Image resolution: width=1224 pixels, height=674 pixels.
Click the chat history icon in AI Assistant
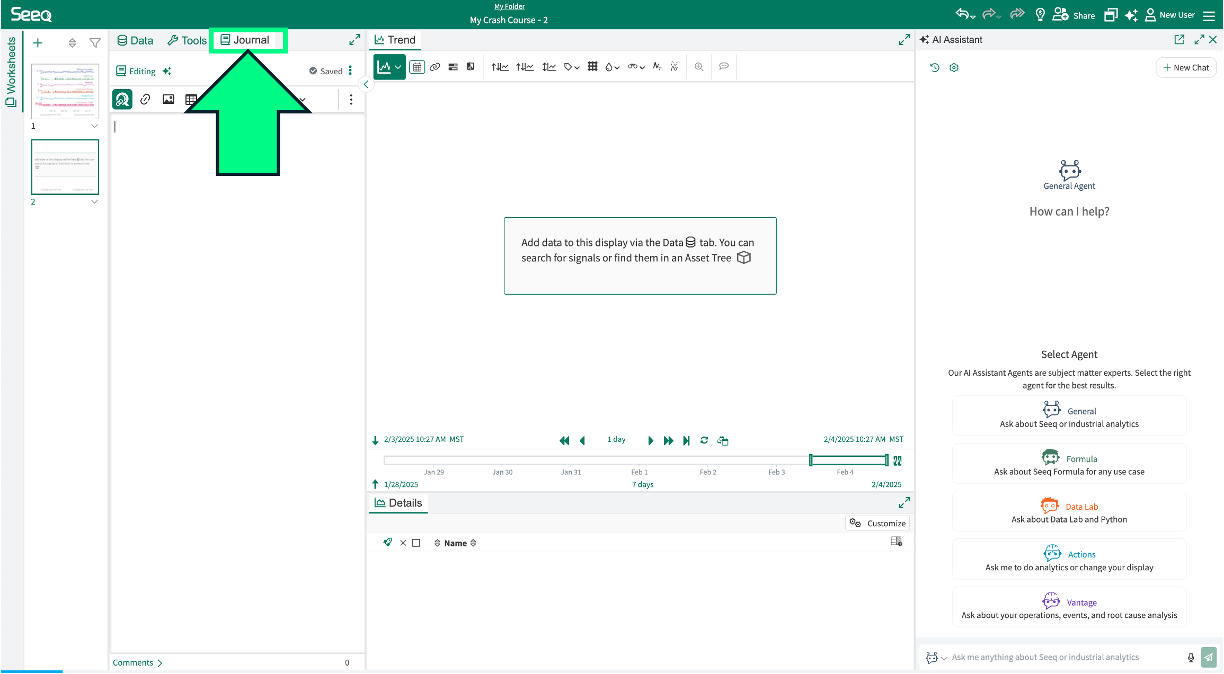point(935,68)
